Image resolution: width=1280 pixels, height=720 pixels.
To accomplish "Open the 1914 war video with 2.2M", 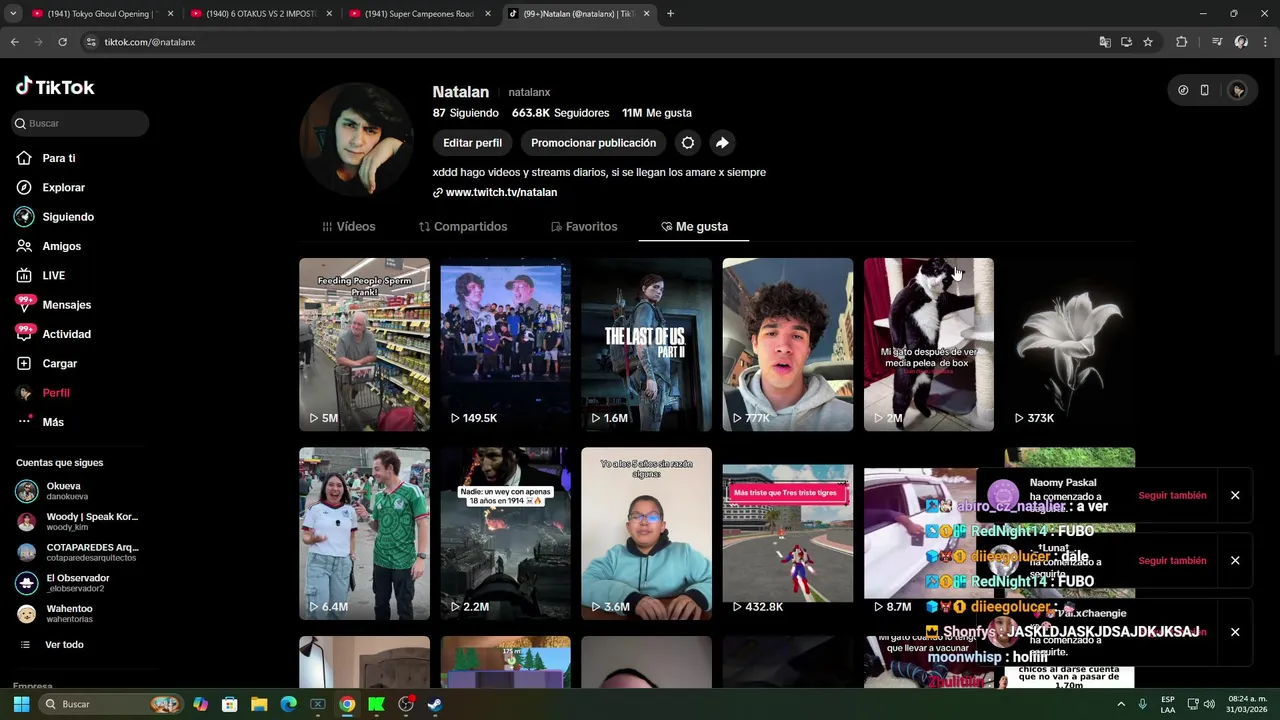I will [505, 534].
